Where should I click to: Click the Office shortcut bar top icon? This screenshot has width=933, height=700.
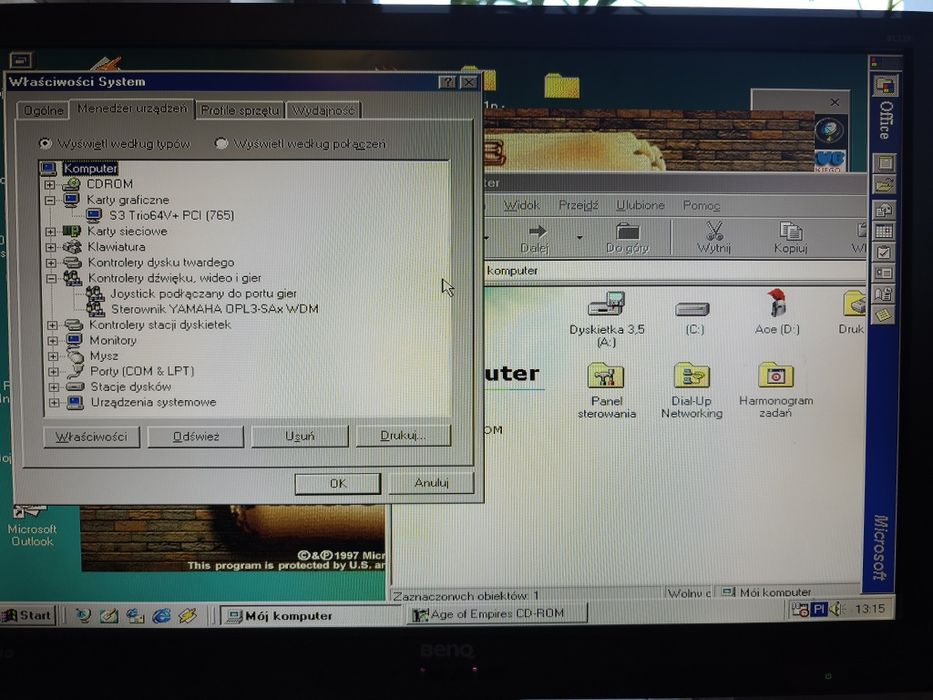[x=884, y=86]
